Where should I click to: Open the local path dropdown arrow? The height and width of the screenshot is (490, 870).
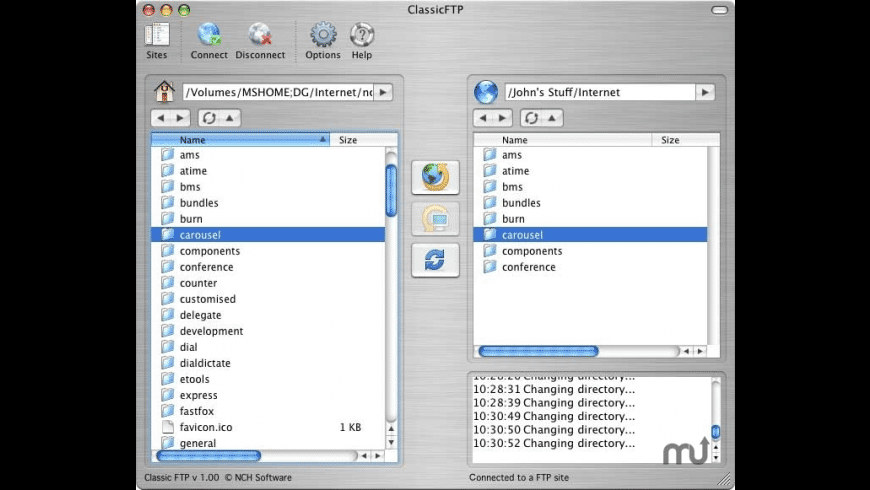point(383,92)
